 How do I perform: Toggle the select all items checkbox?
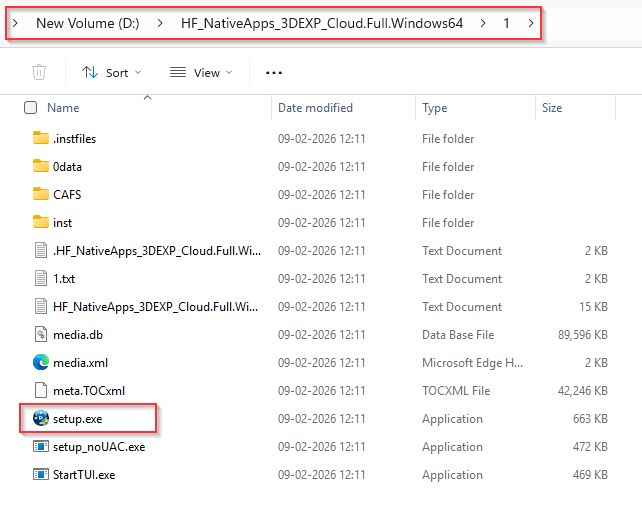pyautogui.click(x=30, y=108)
